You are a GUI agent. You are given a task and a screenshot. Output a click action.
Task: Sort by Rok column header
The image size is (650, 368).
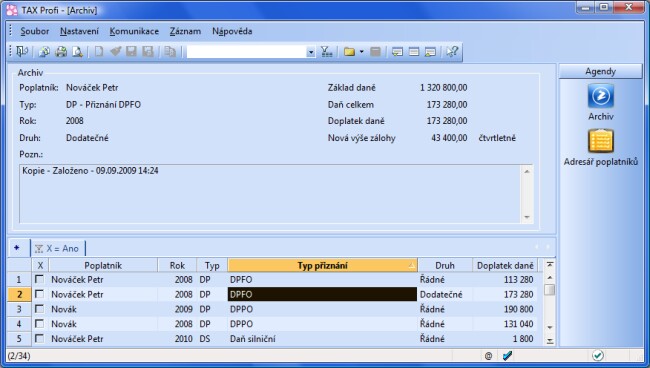click(177, 266)
